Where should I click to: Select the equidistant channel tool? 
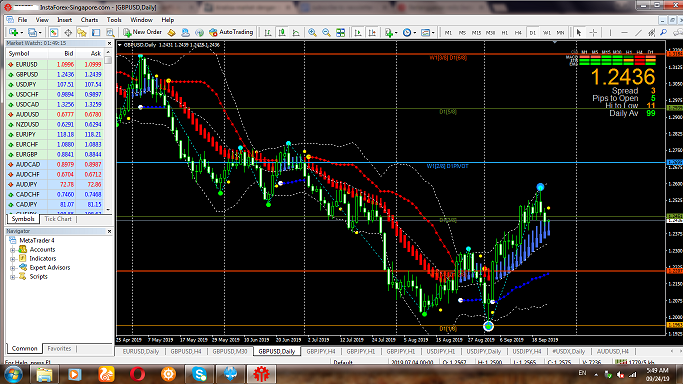(x=652, y=32)
